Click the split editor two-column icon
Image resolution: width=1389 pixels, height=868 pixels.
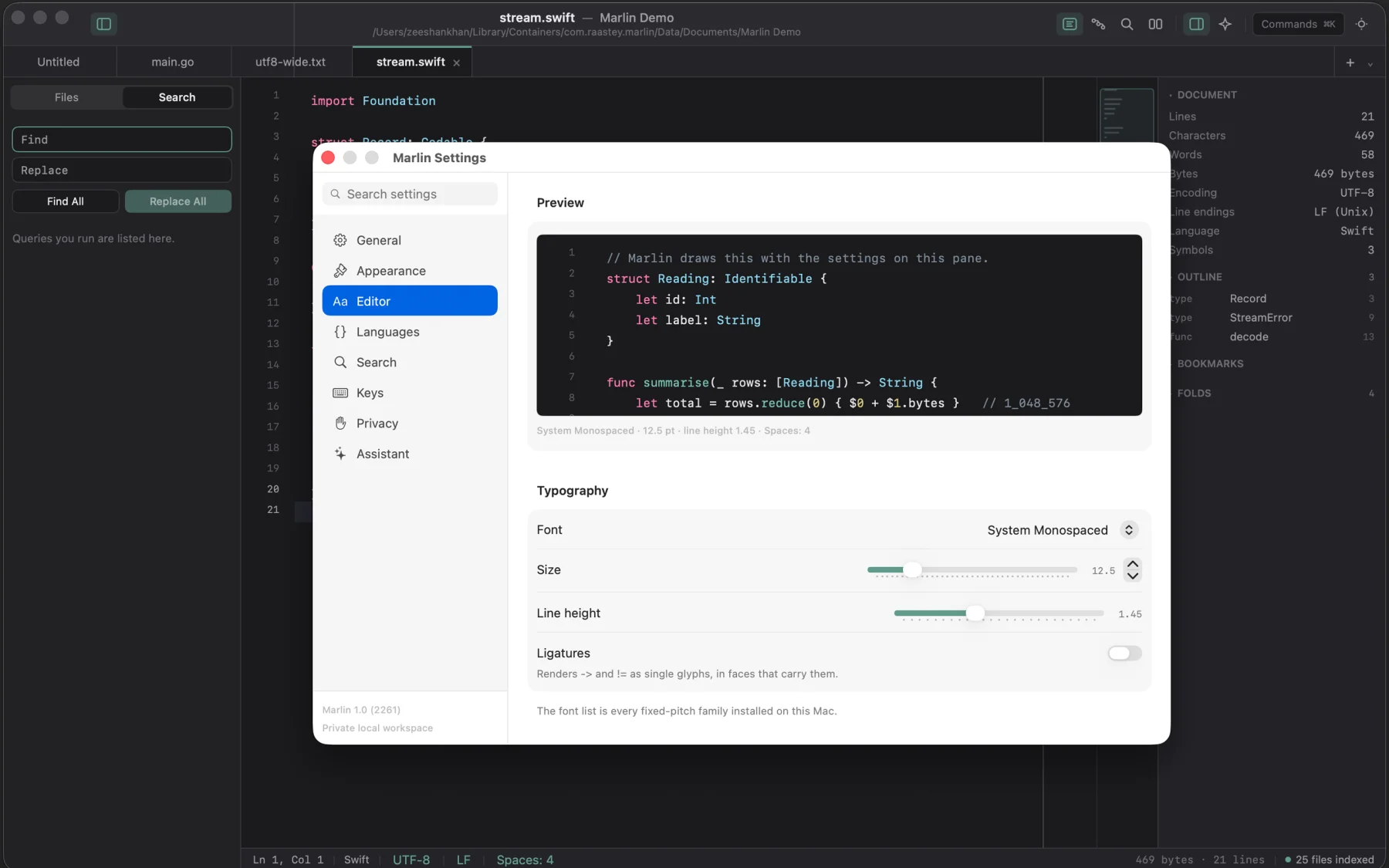coord(1155,24)
